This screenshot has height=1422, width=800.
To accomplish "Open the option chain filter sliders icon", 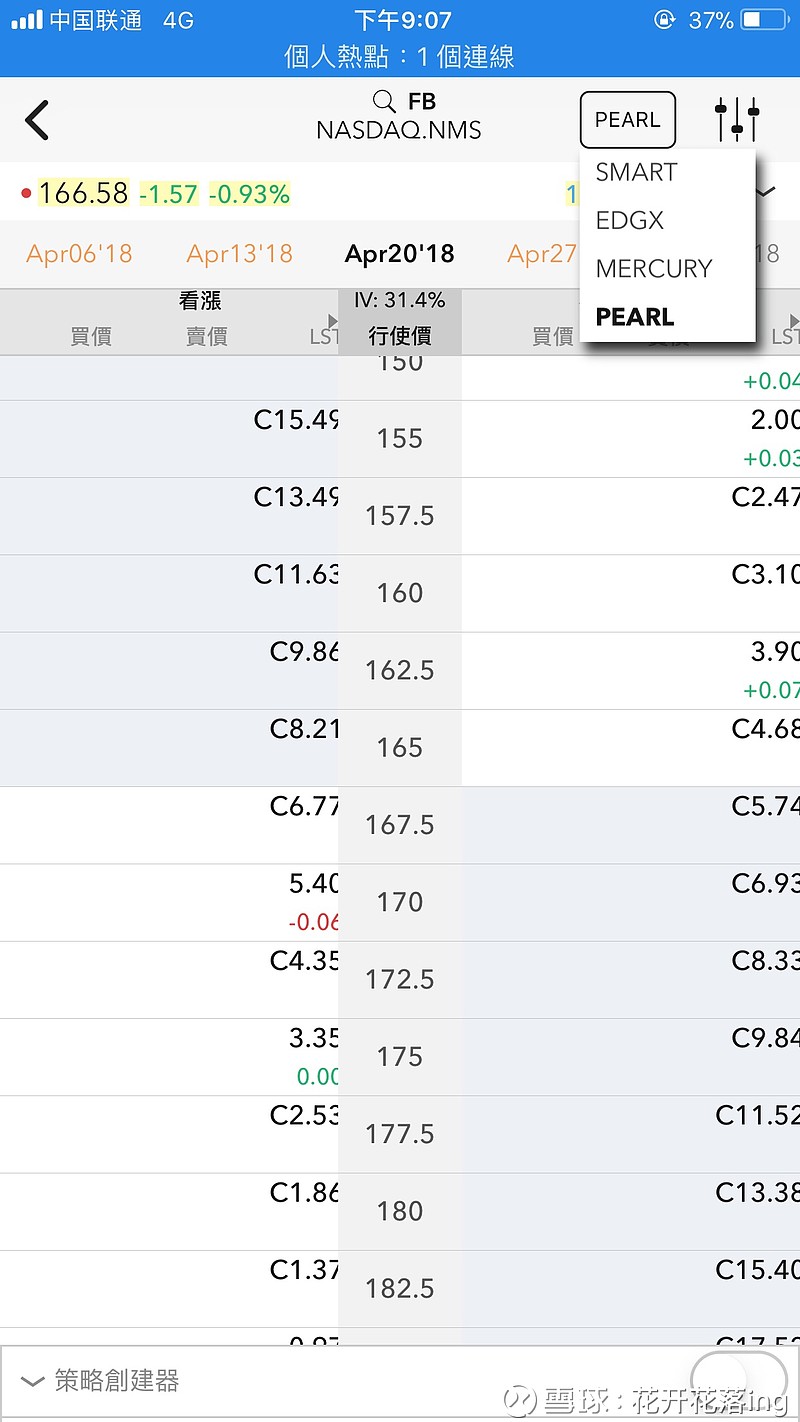I will click(735, 118).
